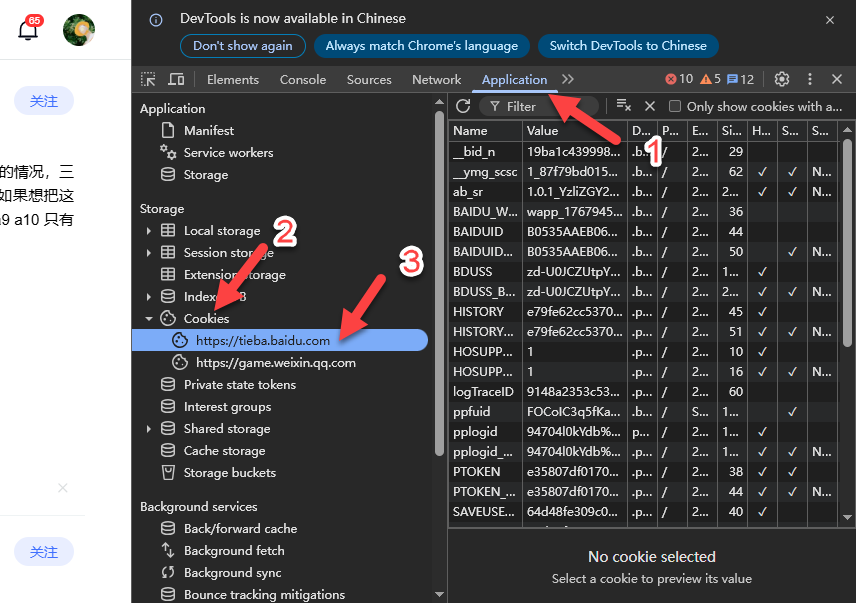Click the red error count badge
The height and width of the screenshot is (603, 856).
click(x=679, y=79)
